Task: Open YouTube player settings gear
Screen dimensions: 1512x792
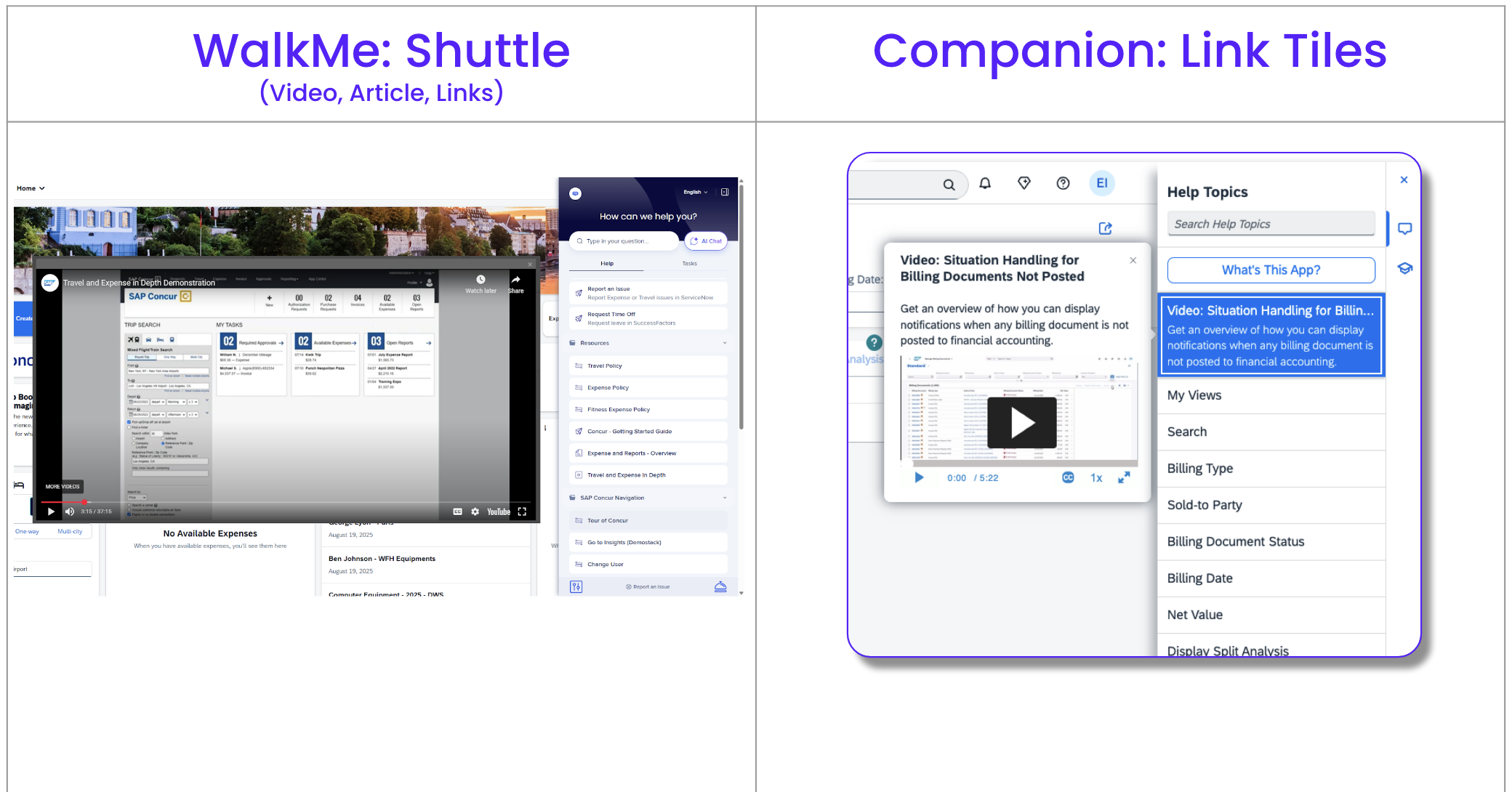Action: coord(475,512)
